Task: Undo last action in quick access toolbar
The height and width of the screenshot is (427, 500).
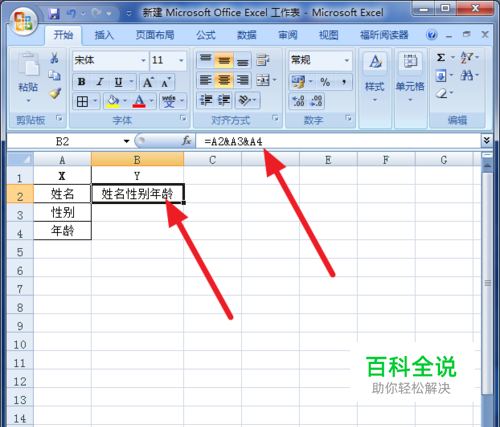Action: coord(71,13)
